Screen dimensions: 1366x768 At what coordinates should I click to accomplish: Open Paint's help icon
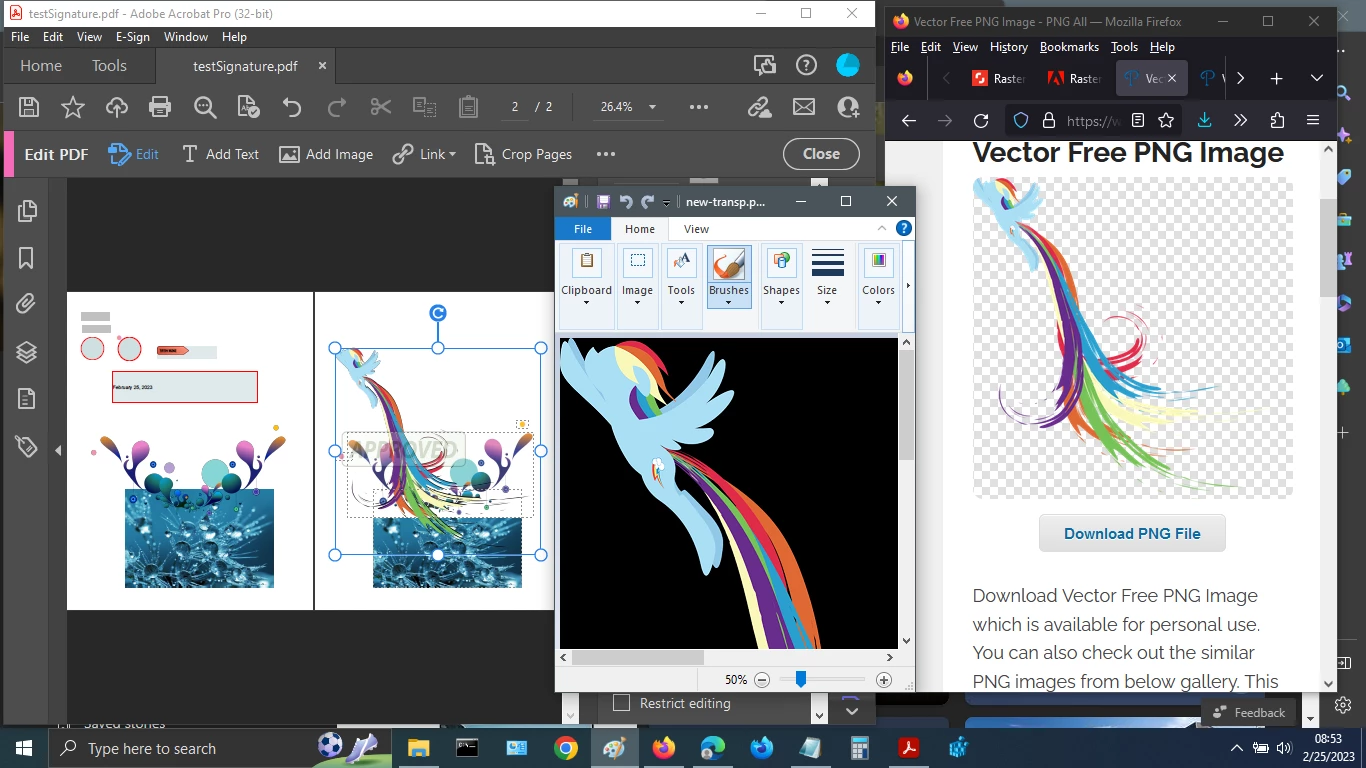904,229
